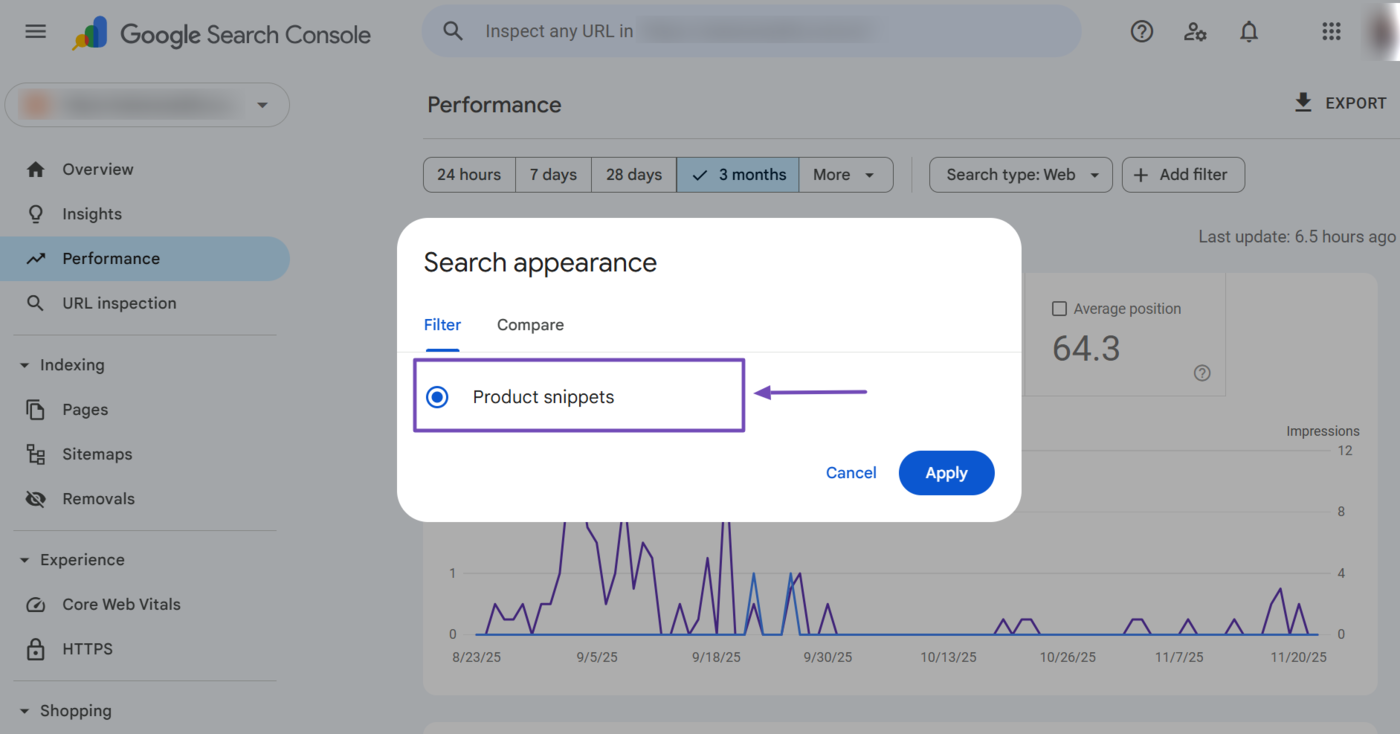Go to the Sitemaps section
Image resolution: width=1400 pixels, height=734 pixels.
click(x=97, y=454)
